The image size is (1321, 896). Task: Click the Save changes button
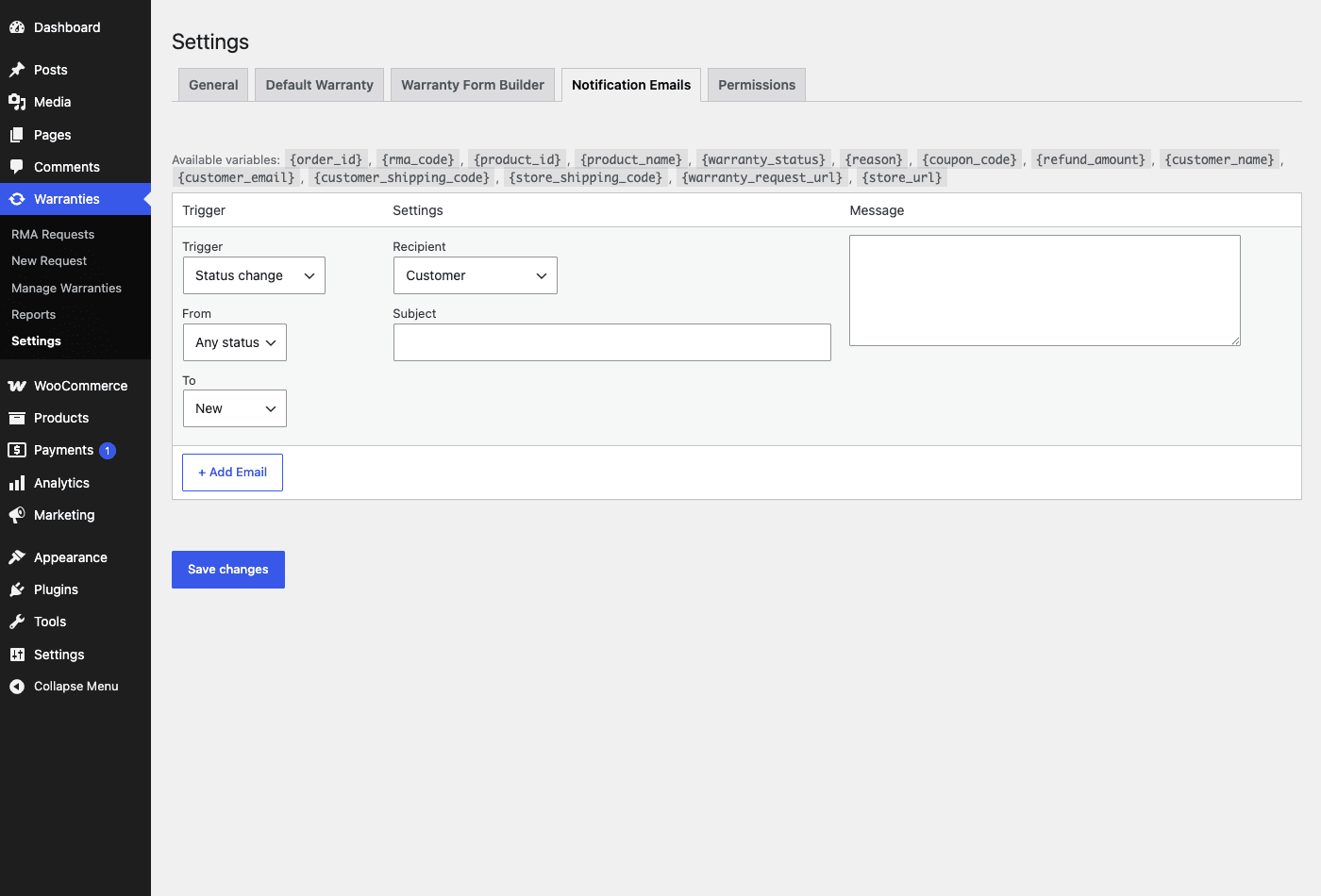[x=228, y=570]
